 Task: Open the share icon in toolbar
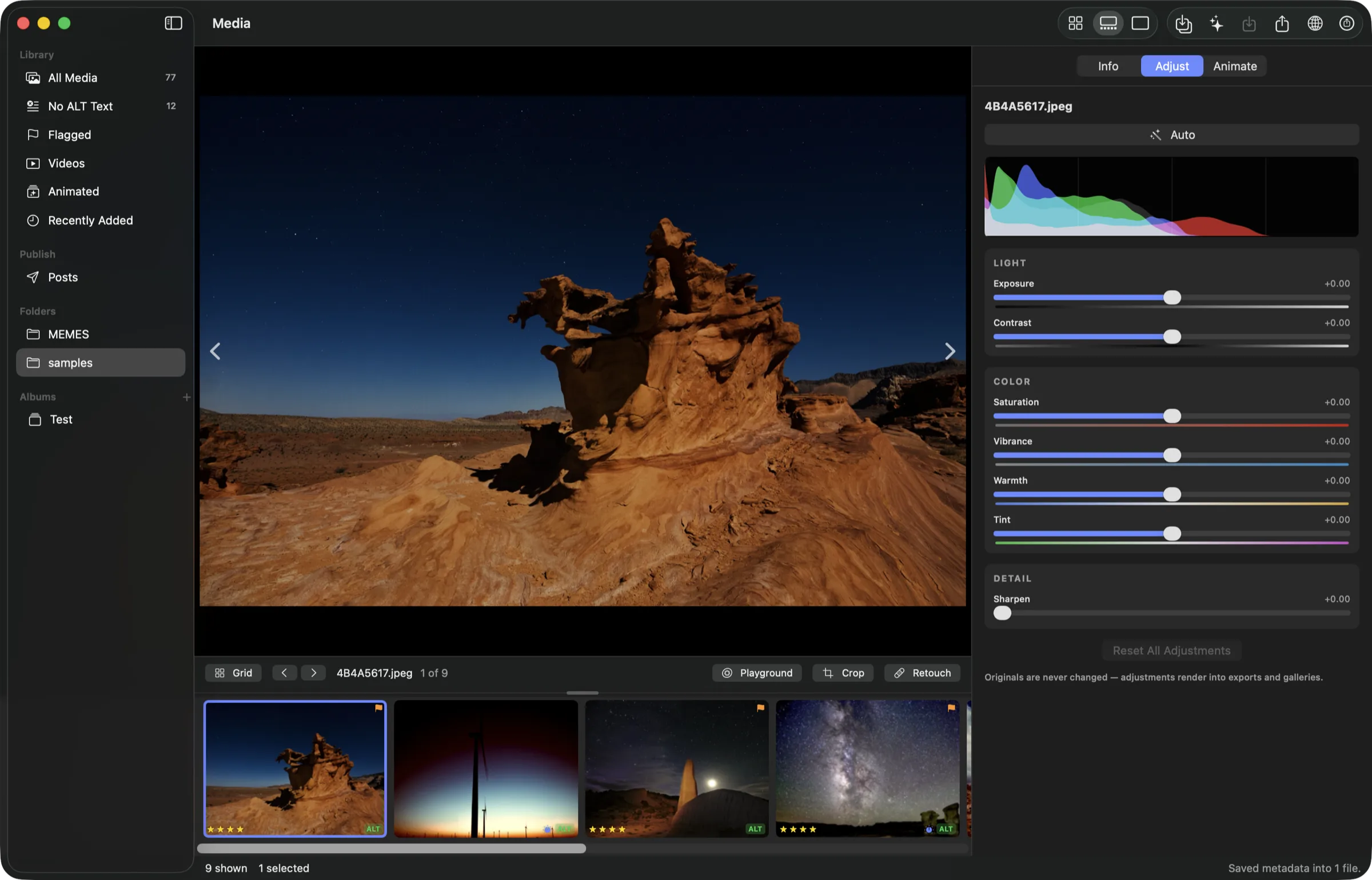coord(1282,23)
